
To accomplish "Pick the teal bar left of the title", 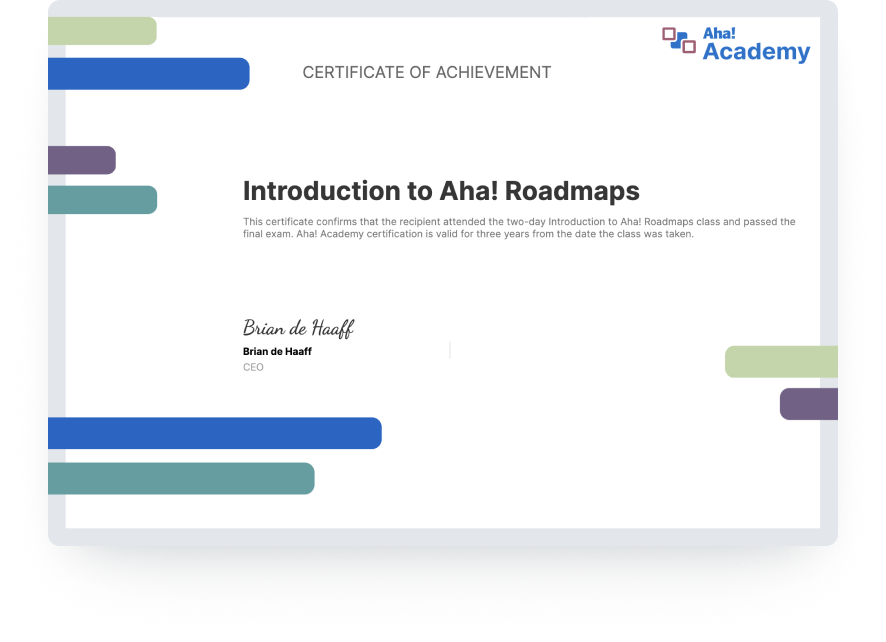I will [x=102, y=200].
